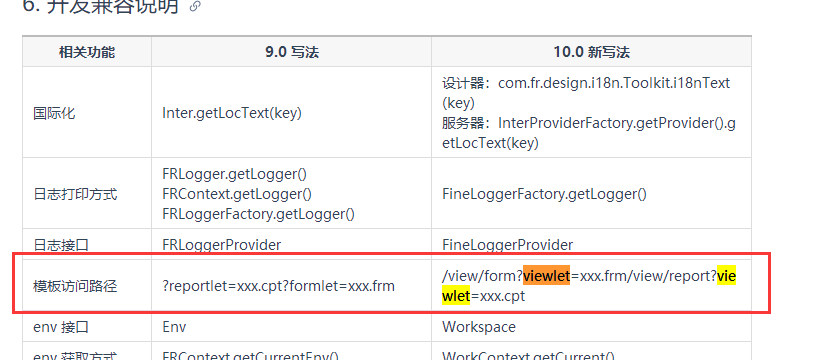Click the 日志打印方式 cell
Viewport: 818px width, 360px height.
coord(87,194)
